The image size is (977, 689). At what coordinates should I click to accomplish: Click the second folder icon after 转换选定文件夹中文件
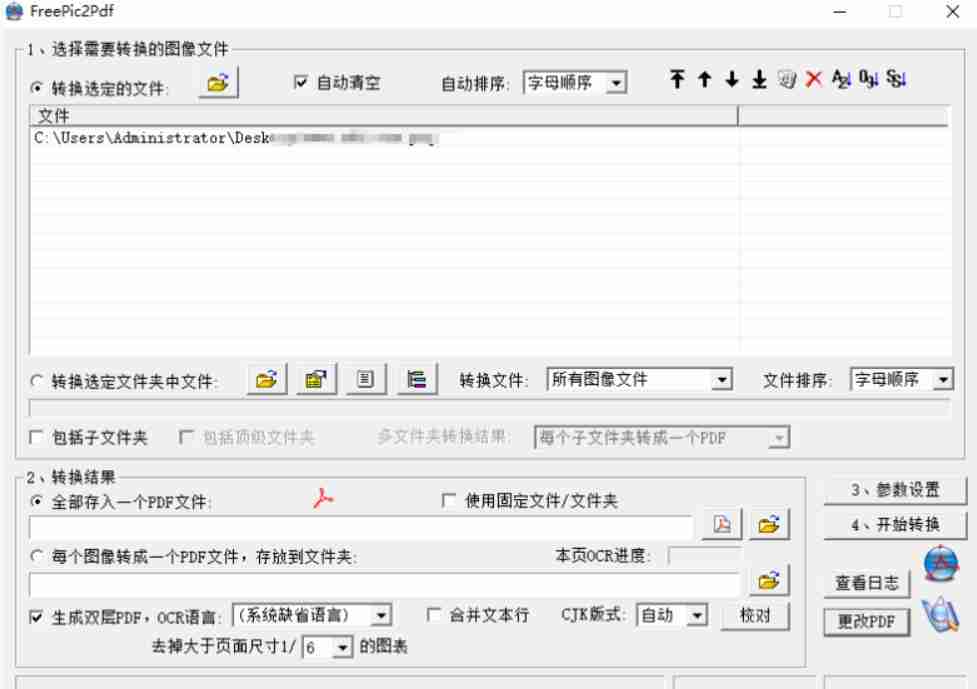(317, 379)
